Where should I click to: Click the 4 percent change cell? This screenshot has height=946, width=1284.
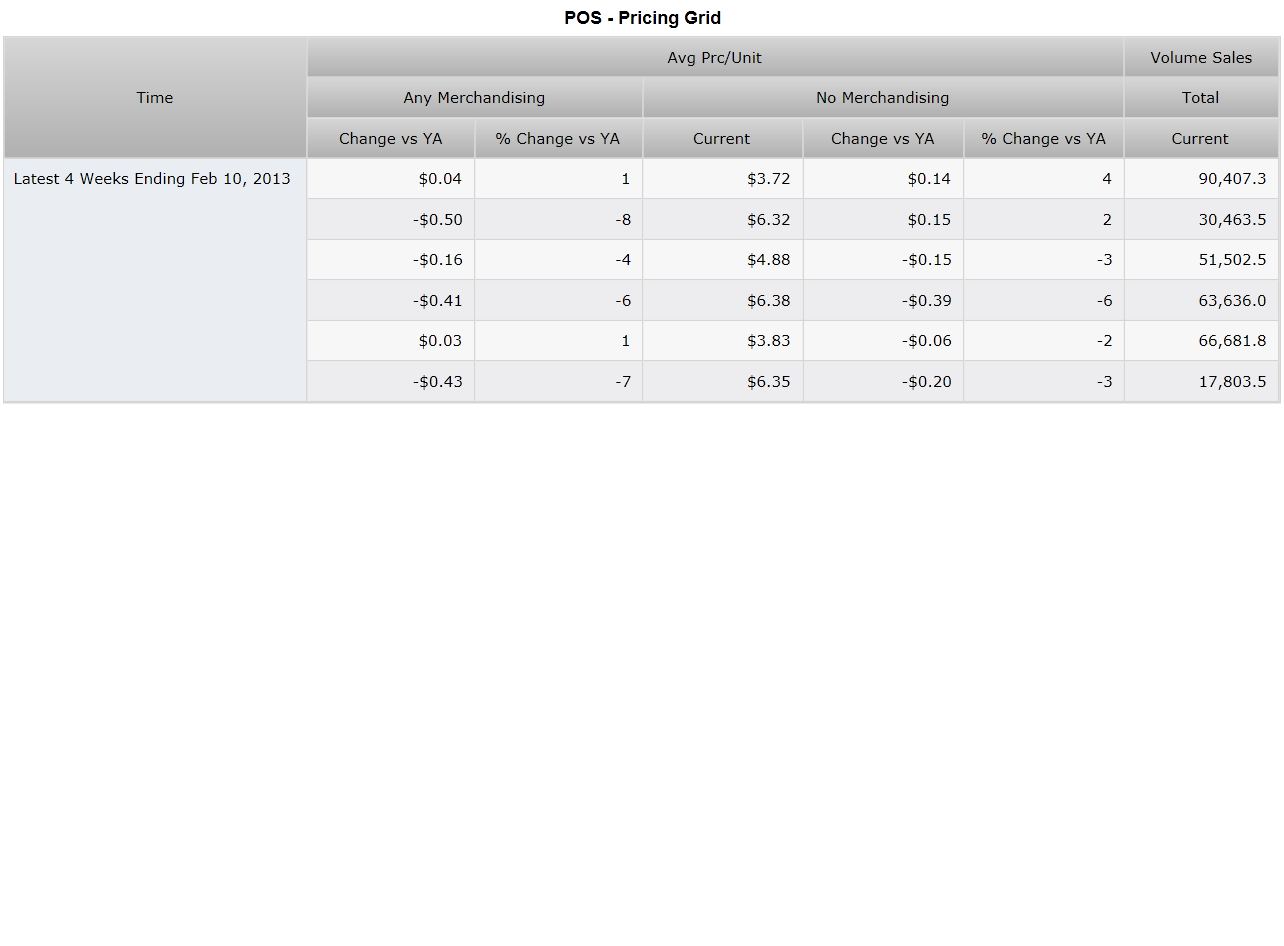click(1044, 179)
